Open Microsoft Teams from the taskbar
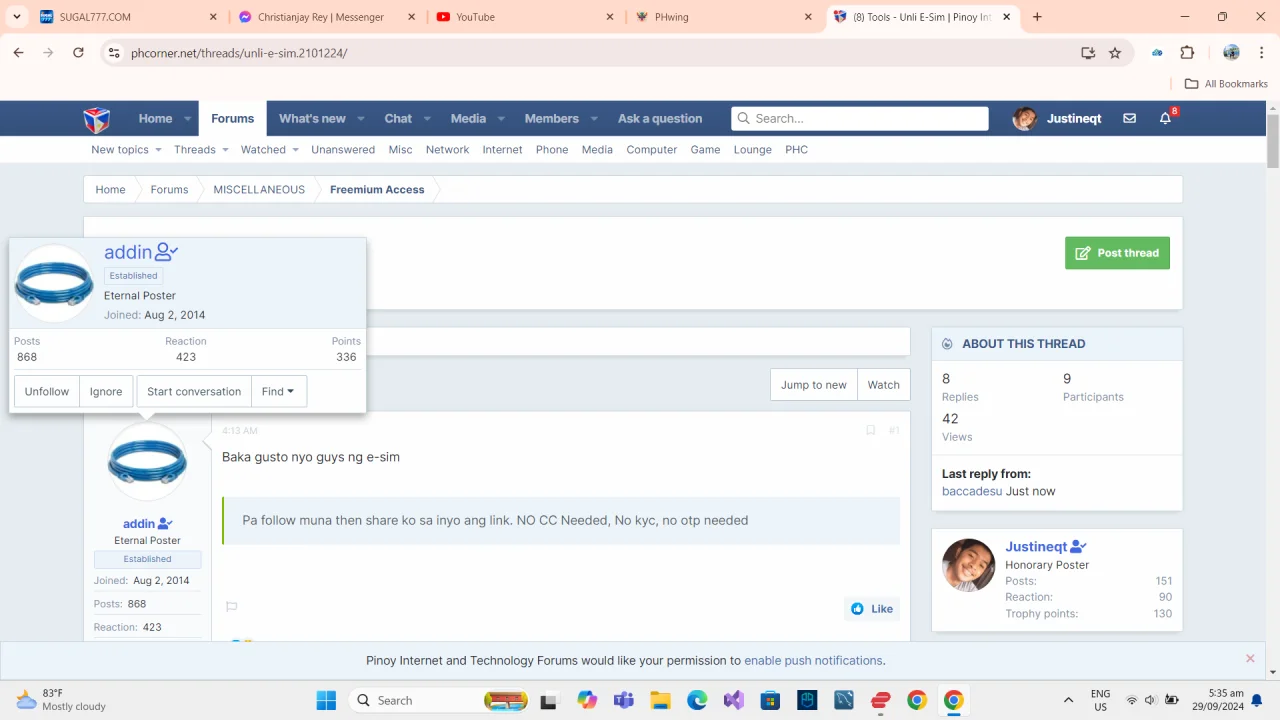The image size is (1280, 720). pos(624,700)
